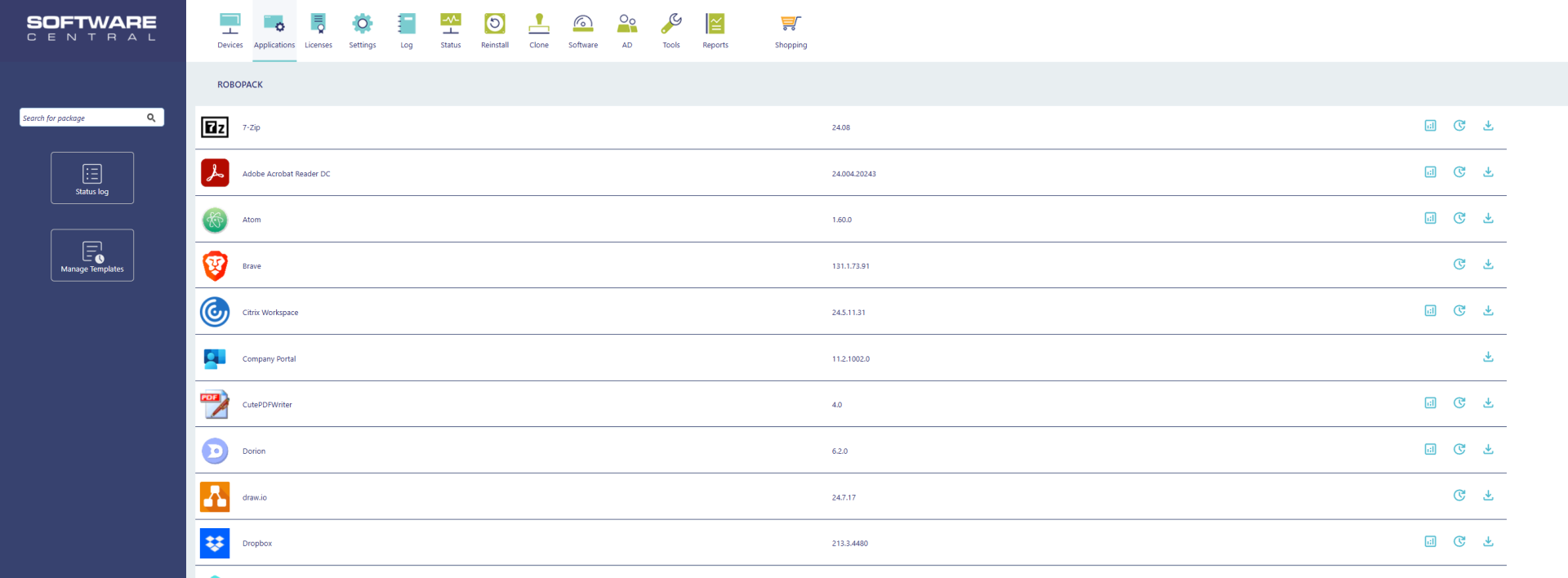Open the schedule clock icon for Citrix Workspace
The height and width of the screenshot is (578, 1568).
pos(1459,311)
